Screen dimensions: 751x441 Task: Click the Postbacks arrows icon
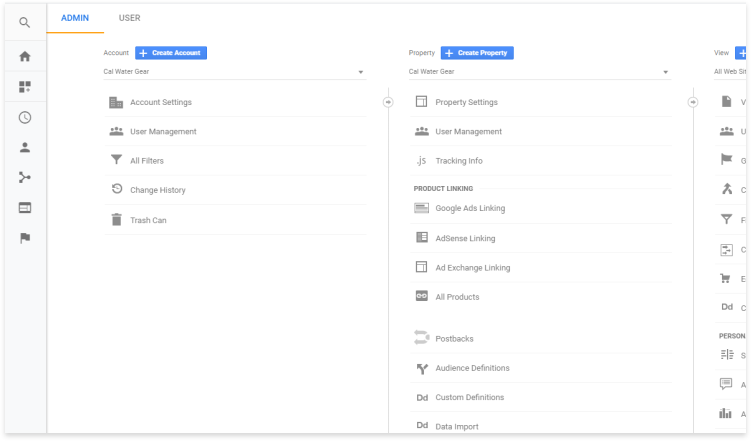click(x=421, y=338)
